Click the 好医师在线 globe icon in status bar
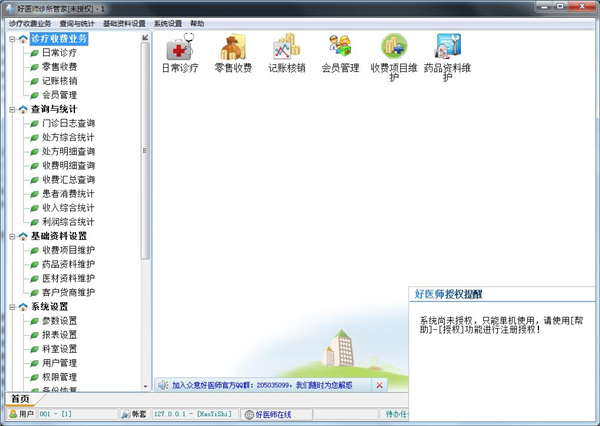This screenshot has height=426, width=600. coord(249,414)
